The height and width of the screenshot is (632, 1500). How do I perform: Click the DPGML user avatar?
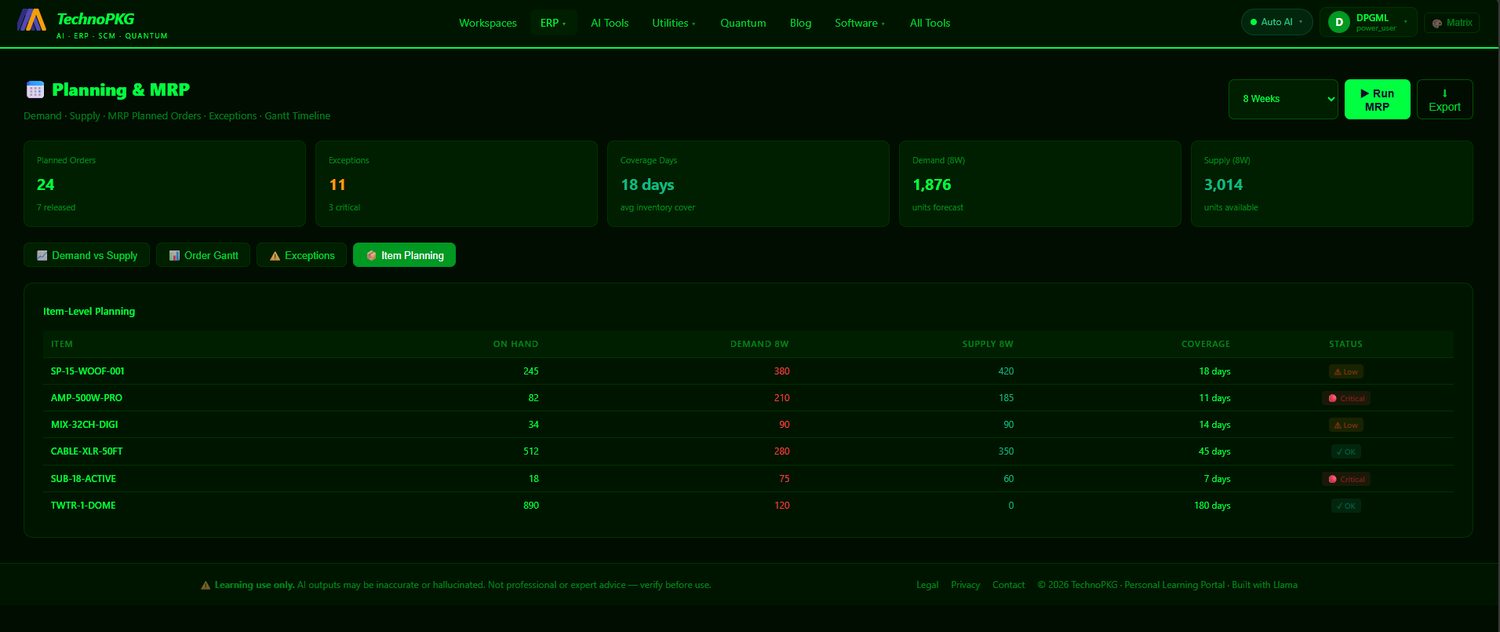[1339, 22]
